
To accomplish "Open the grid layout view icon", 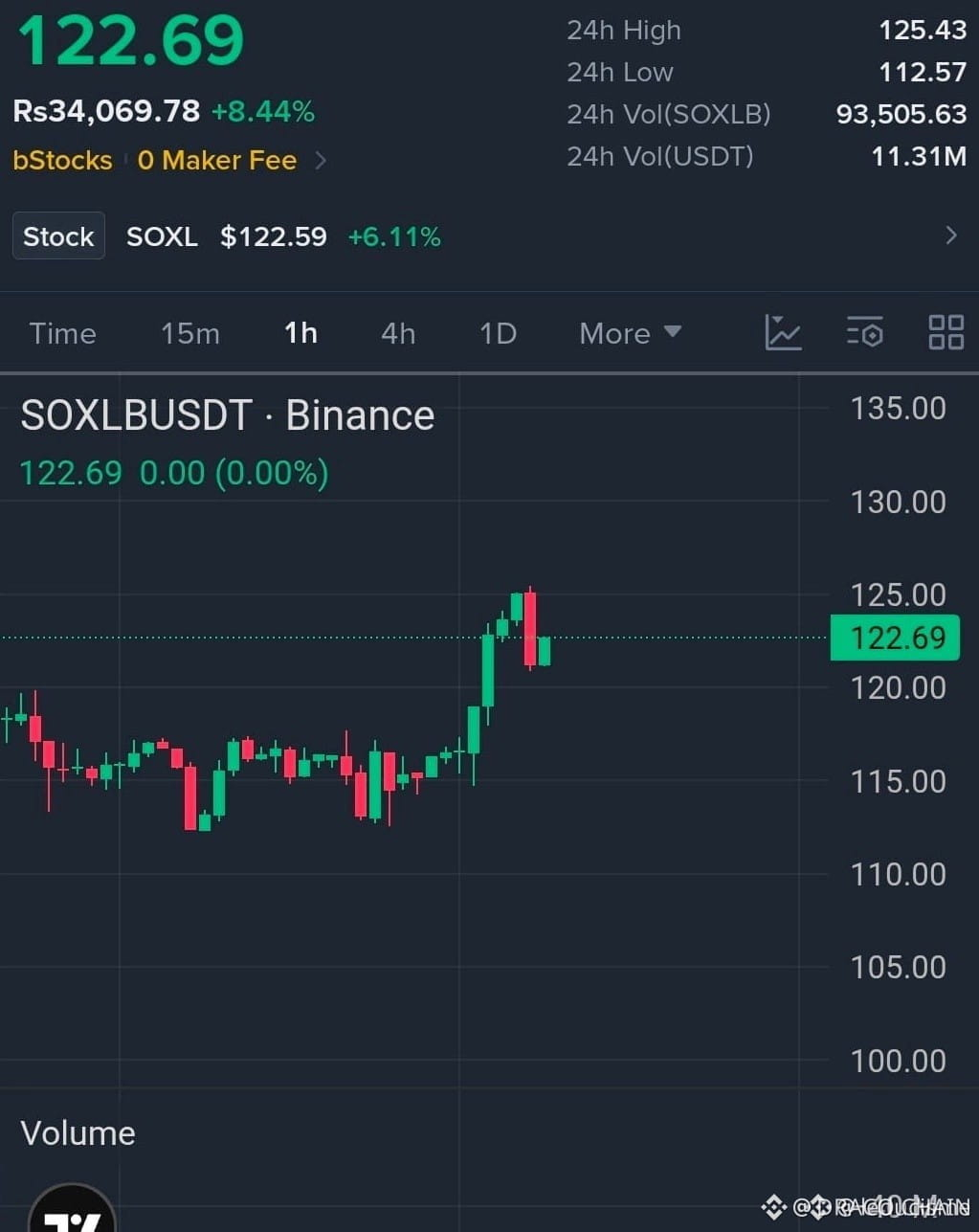I will pos(946,333).
